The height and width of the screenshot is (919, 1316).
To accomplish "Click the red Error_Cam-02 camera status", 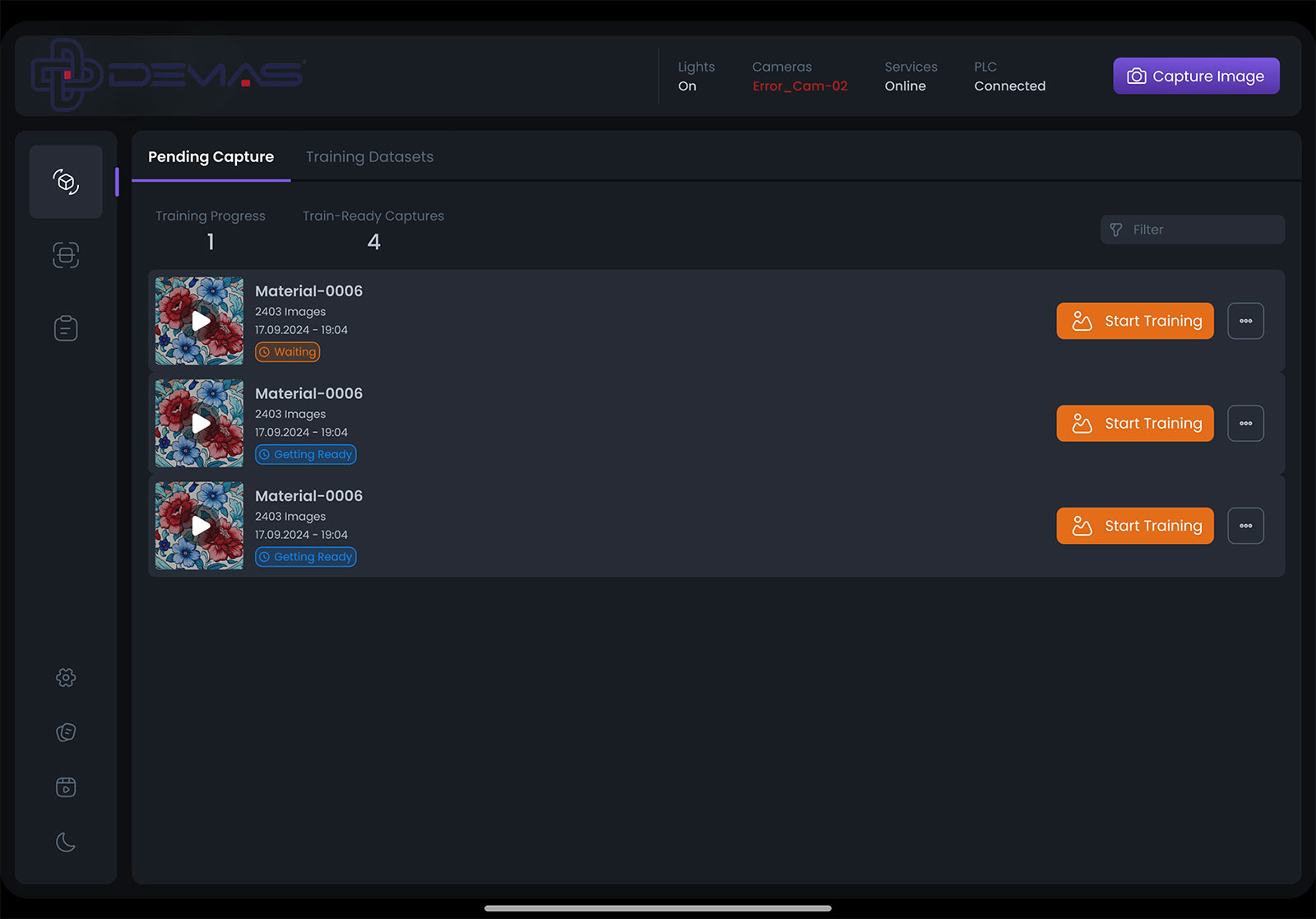I will point(799,86).
